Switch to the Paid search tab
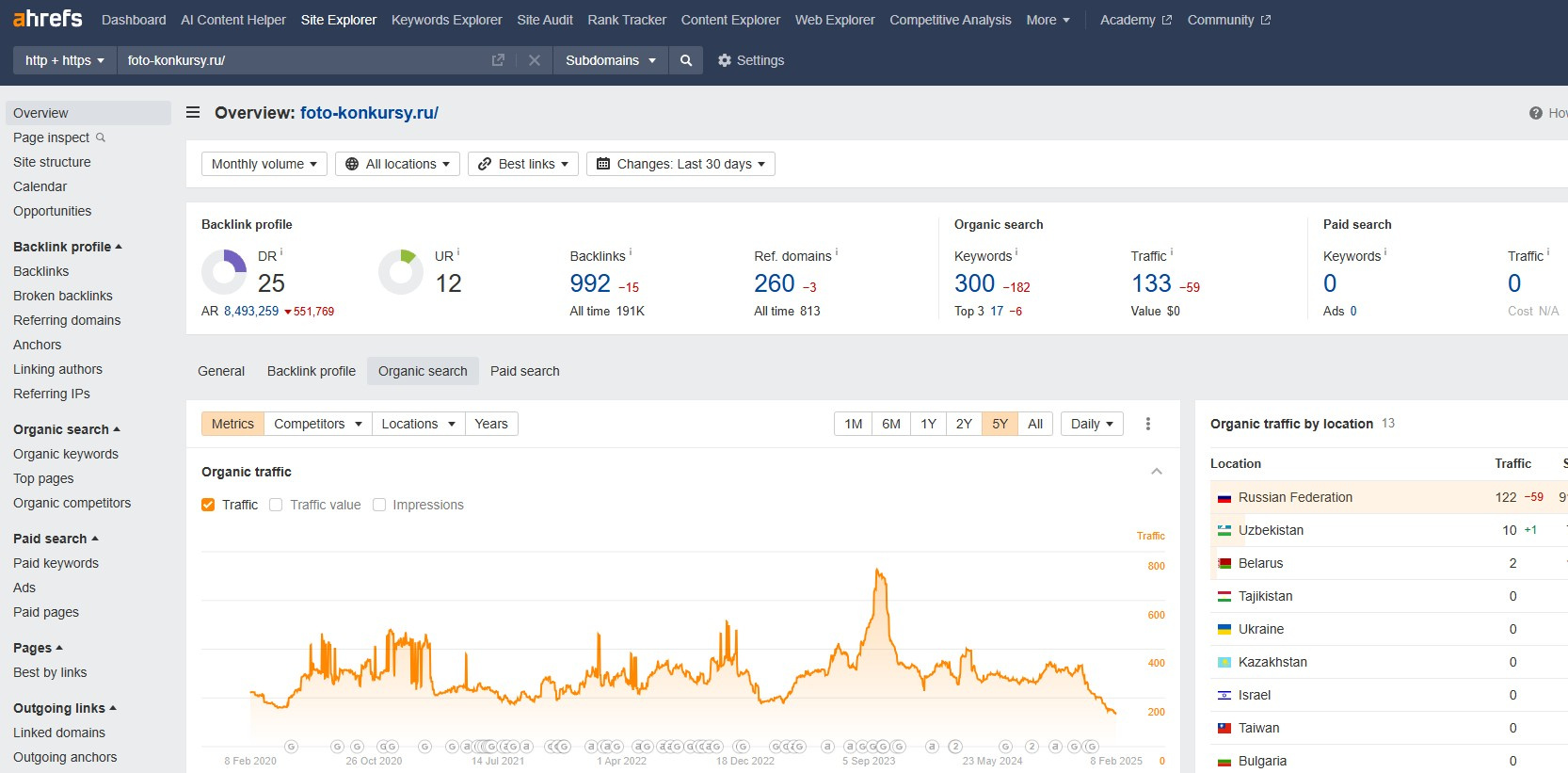Screen dimensions: 1568x773 click(525, 371)
